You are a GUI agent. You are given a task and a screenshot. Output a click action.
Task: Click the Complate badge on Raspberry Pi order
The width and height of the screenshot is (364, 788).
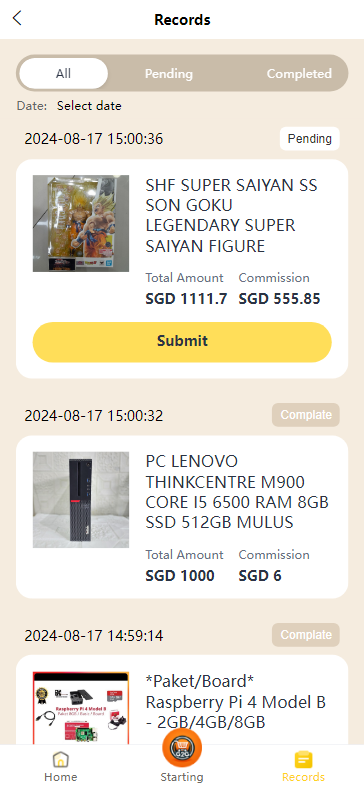click(306, 635)
